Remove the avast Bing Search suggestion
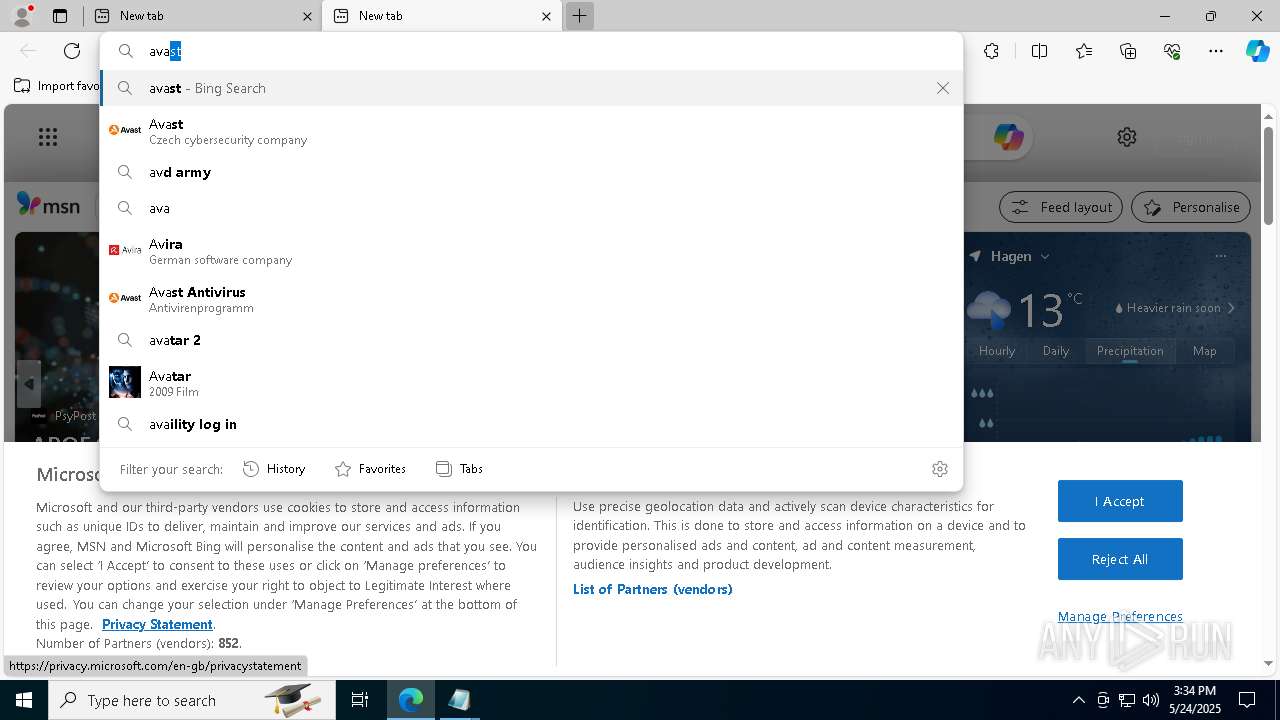This screenshot has height=720, width=1280. (943, 88)
